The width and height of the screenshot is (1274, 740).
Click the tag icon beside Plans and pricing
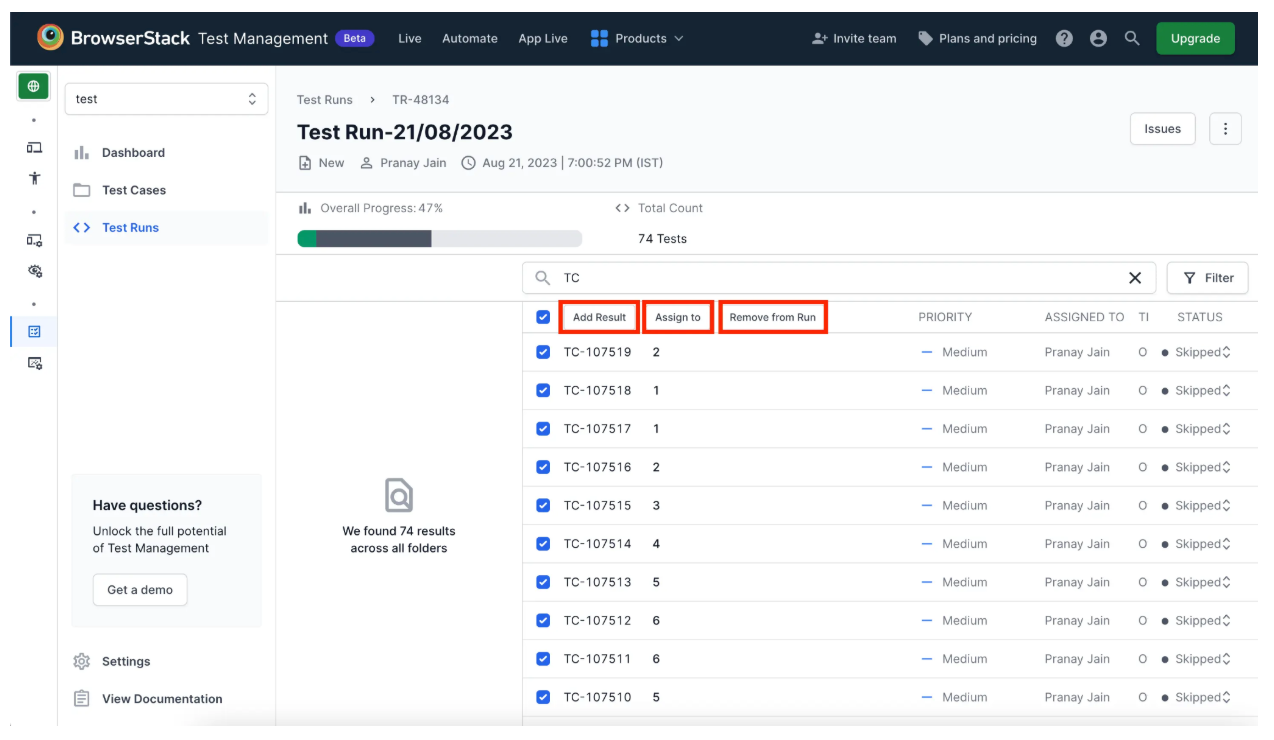(926, 38)
